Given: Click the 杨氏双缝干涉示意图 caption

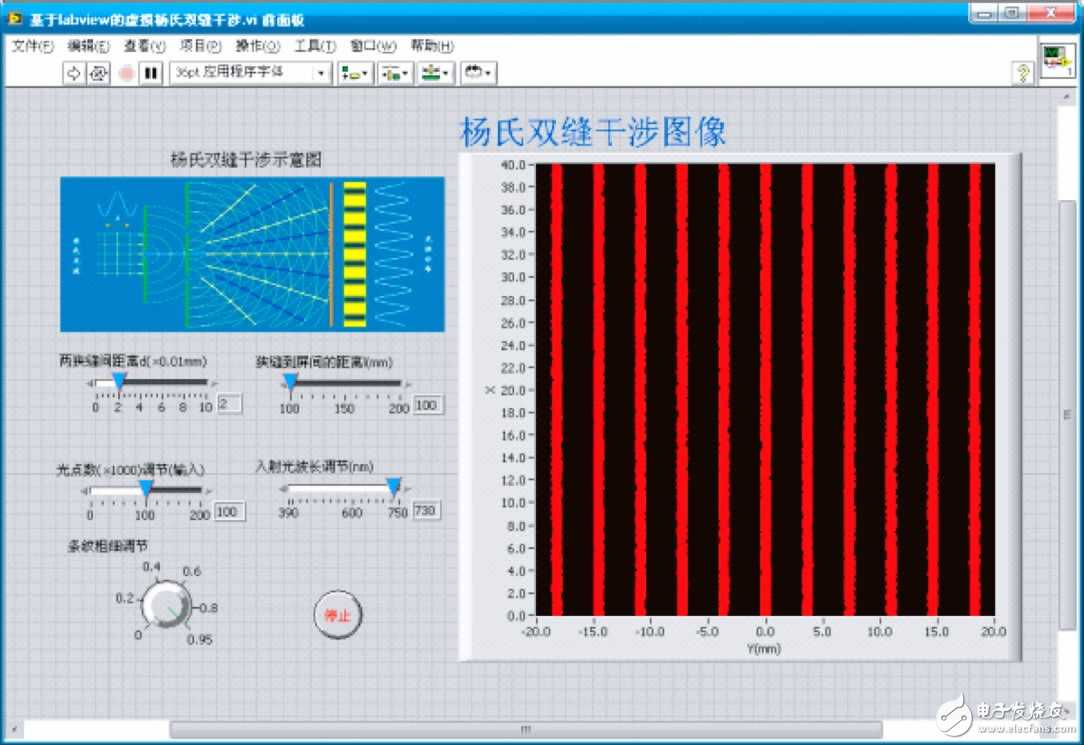Looking at the screenshot, I should coord(246,160).
